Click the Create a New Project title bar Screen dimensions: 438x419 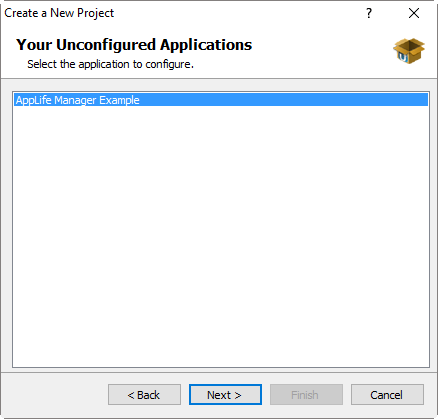click(180, 13)
